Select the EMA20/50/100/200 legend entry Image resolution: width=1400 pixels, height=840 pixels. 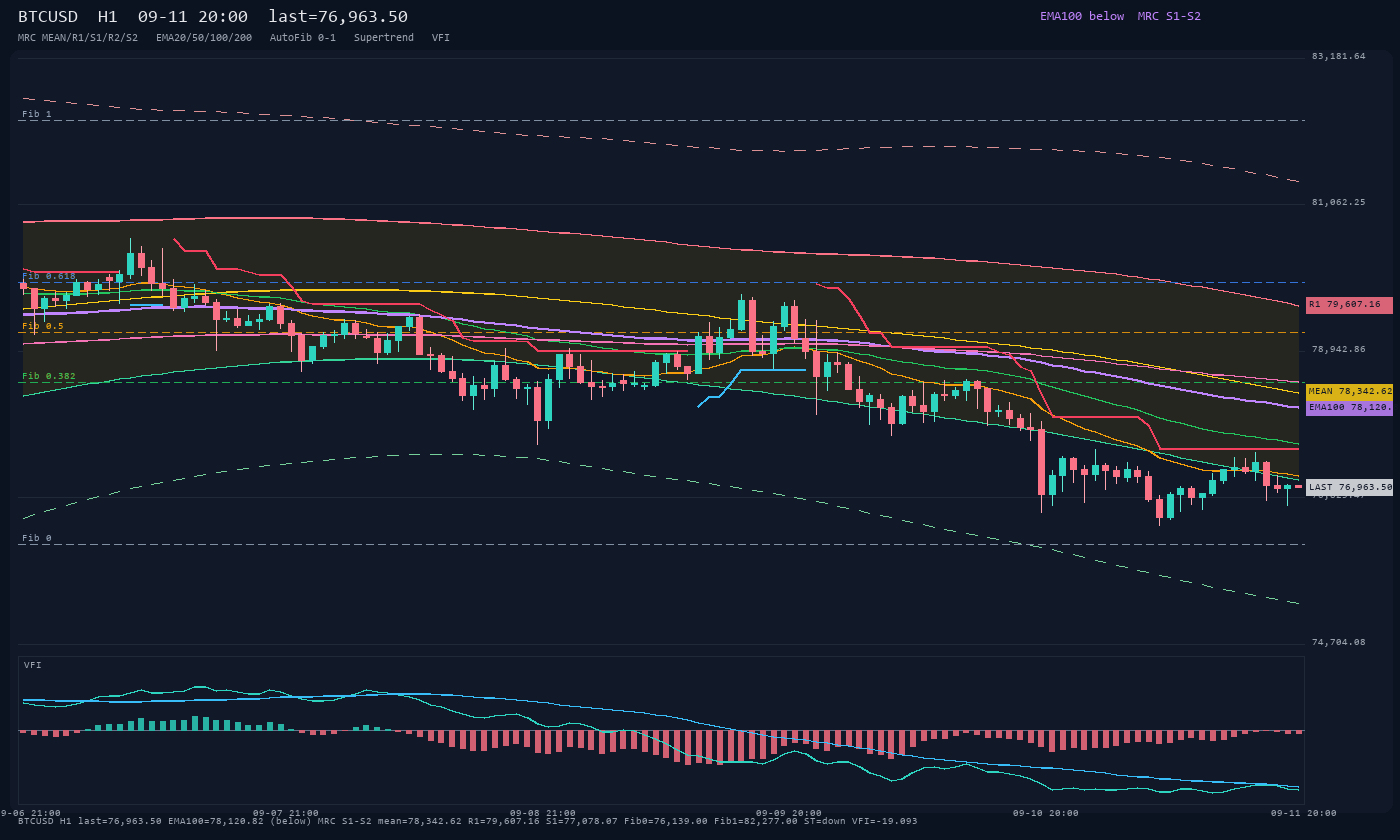[204, 38]
